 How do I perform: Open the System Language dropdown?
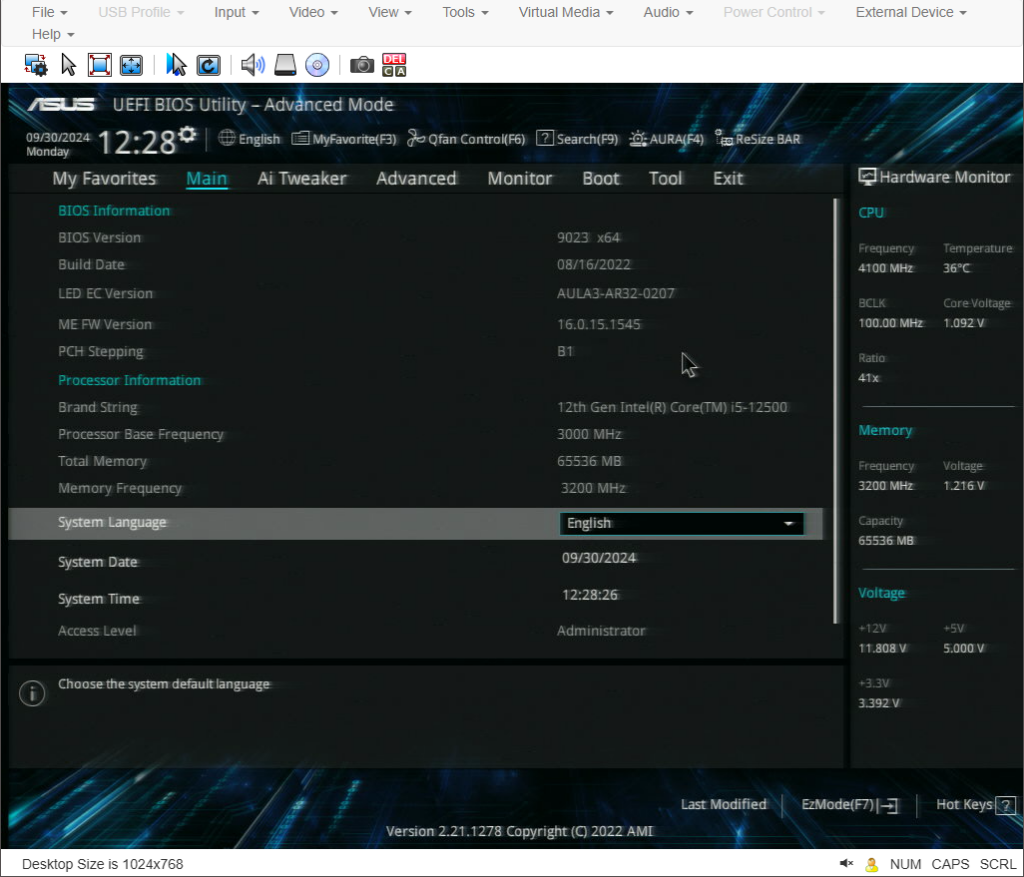coord(681,523)
